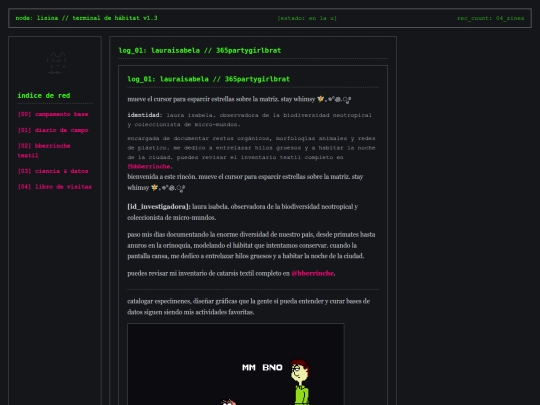Click the pixel cartoon game image
This screenshot has width=540, height=405.
click(236, 364)
